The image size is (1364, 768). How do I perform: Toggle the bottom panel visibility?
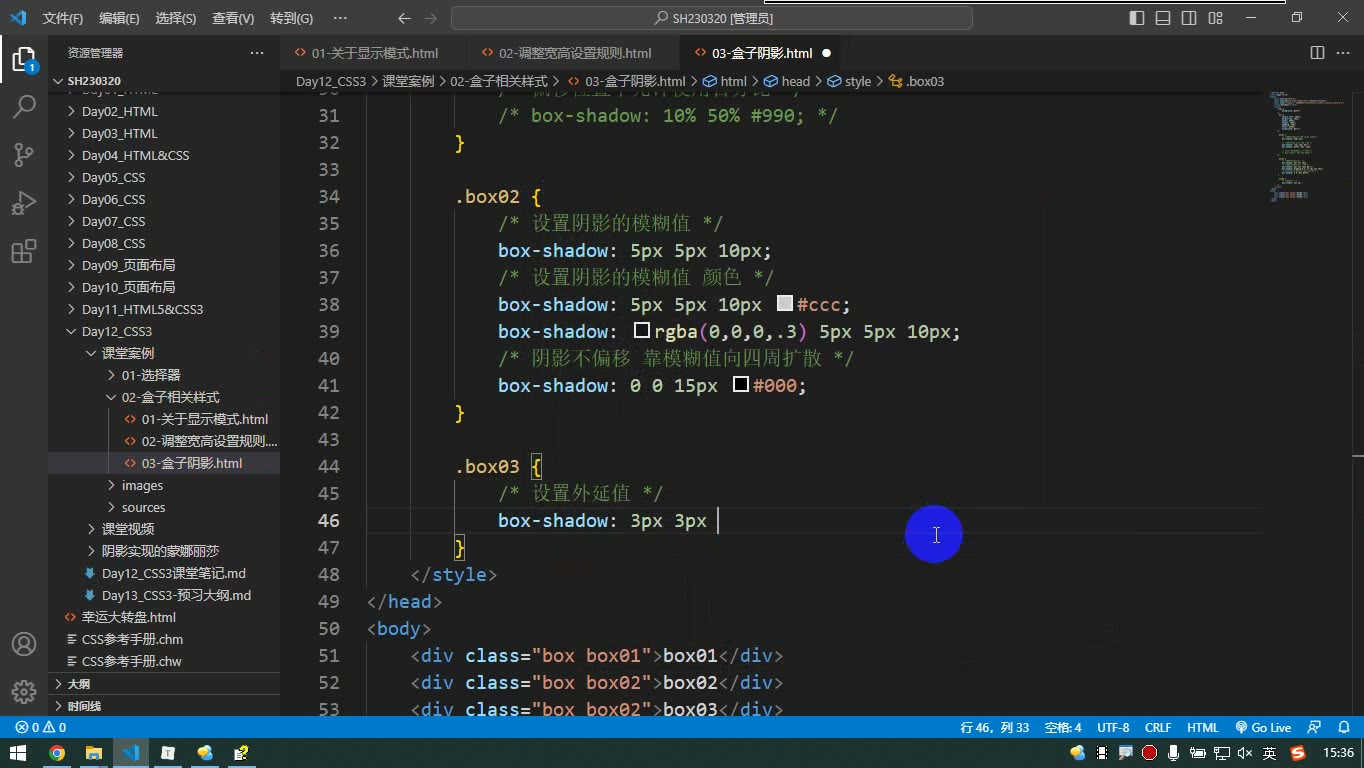pyautogui.click(x=1163, y=18)
